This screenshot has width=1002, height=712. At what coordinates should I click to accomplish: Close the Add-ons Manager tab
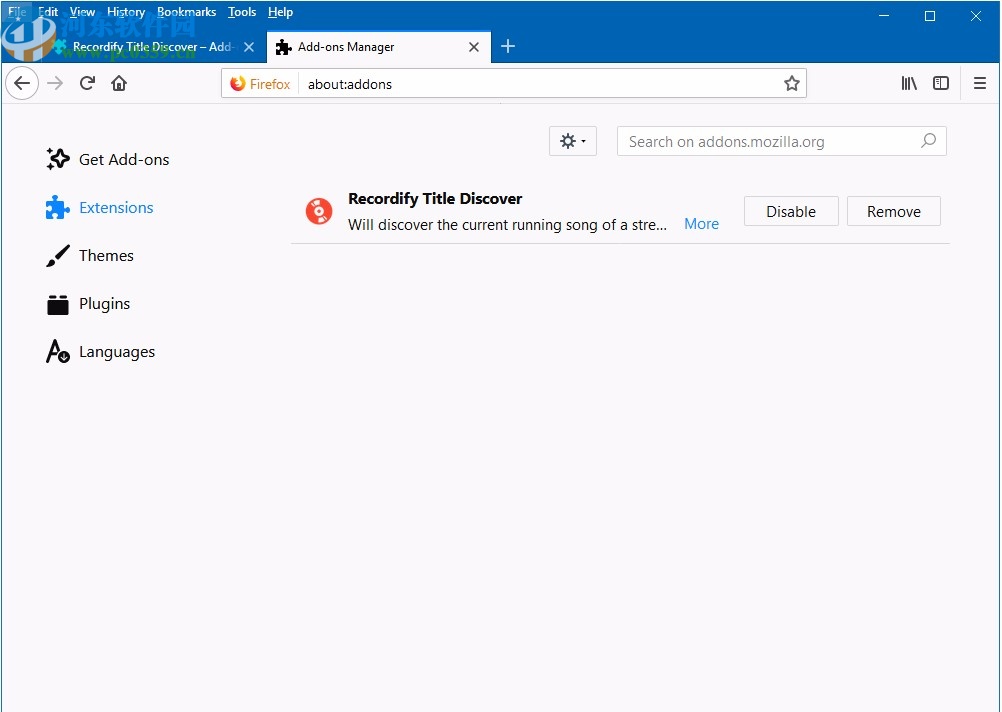click(x=474, y=47)
